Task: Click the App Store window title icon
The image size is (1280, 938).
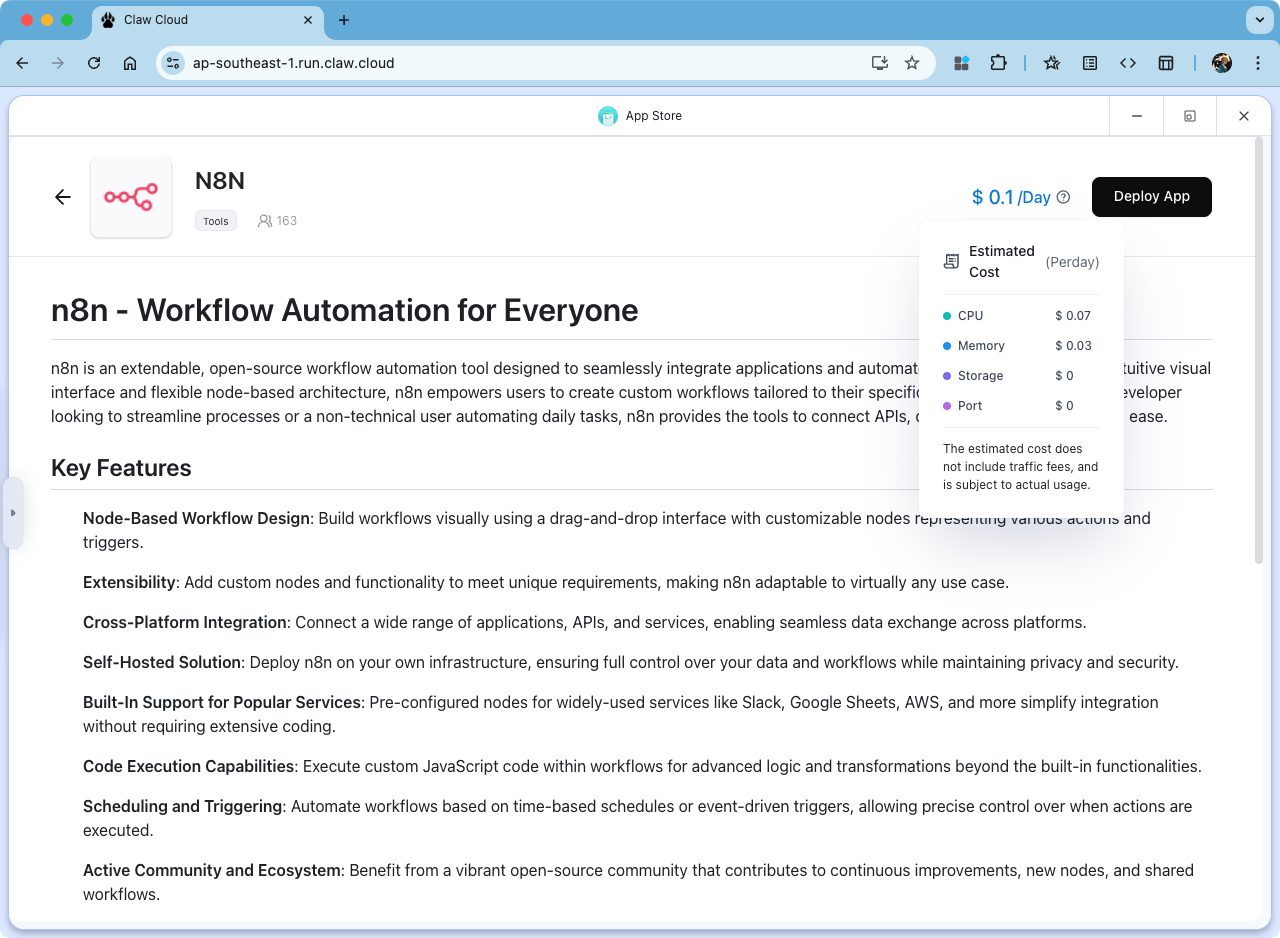Action: [608, 116]
